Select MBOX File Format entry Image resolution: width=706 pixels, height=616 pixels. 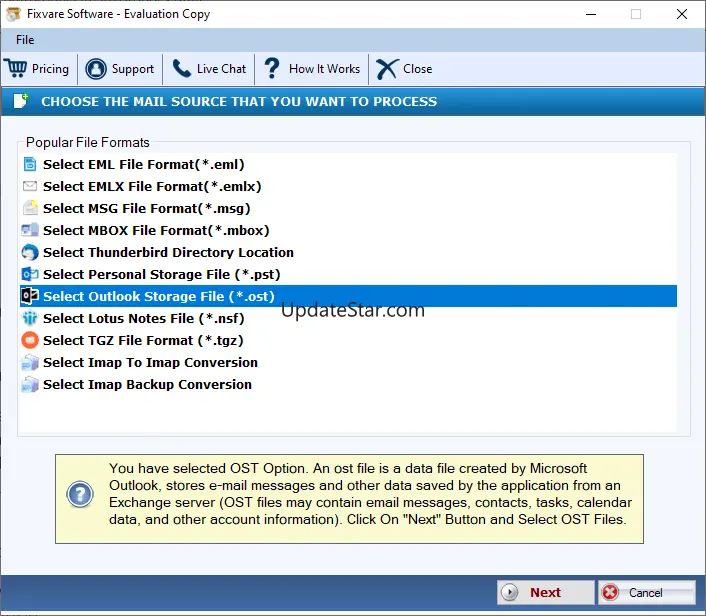click(x=156, y=230)
